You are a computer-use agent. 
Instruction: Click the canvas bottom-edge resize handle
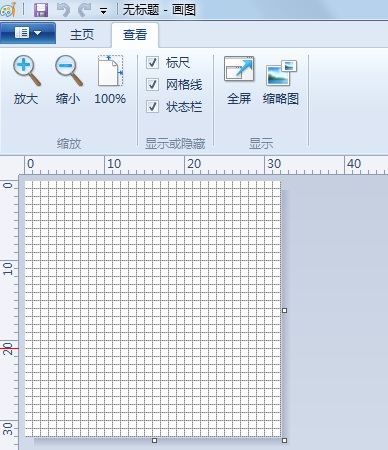[x=154, y=440]
